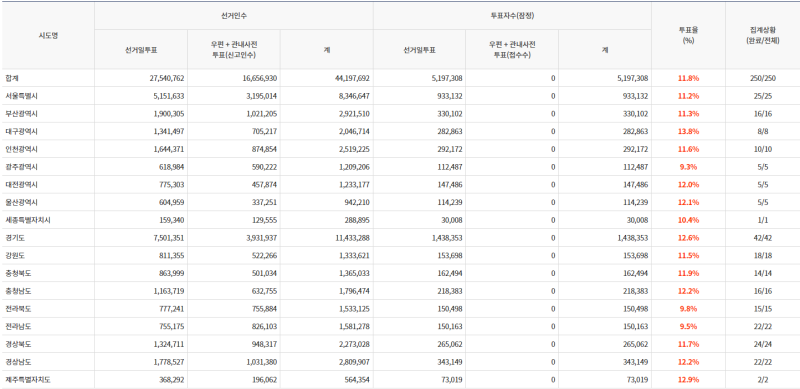The width and height of the screenshot is (800, 389).
Task: Click the 시도명 column header
Action: pos(48,36)
